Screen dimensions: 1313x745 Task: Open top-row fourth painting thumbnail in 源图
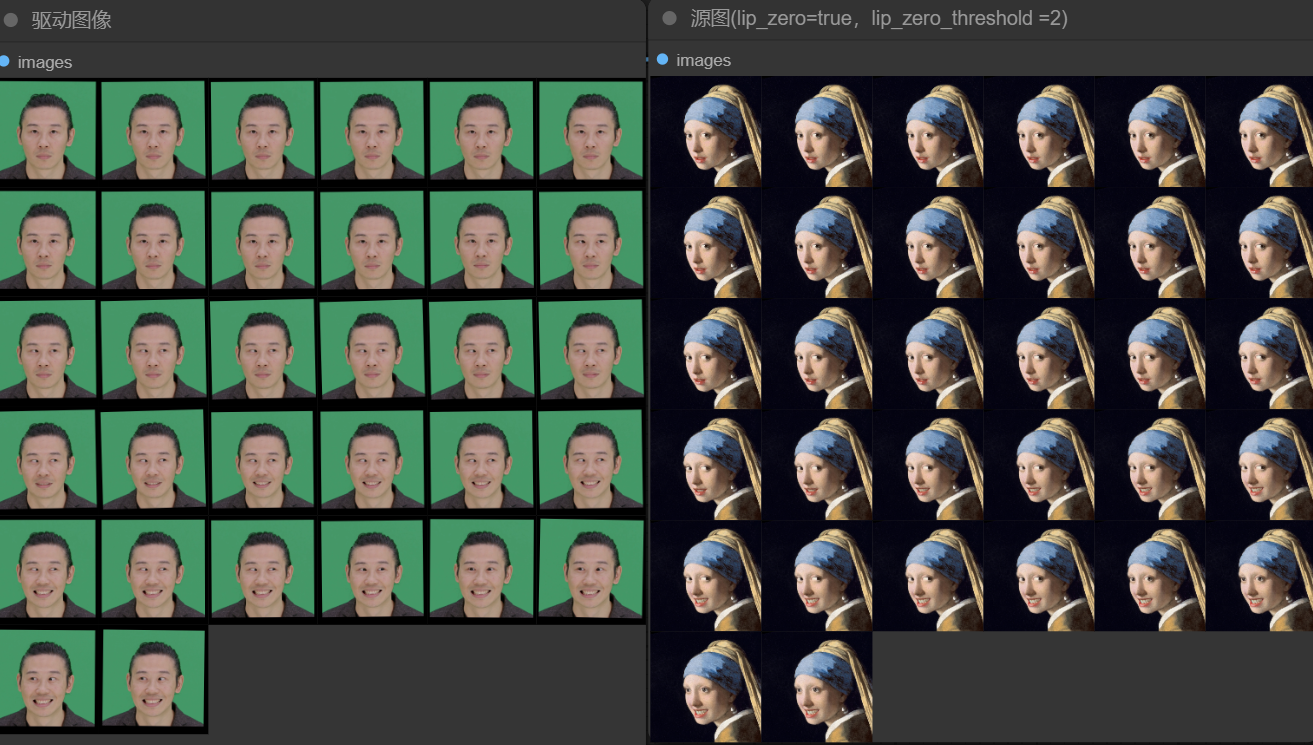pos(1039,132)
